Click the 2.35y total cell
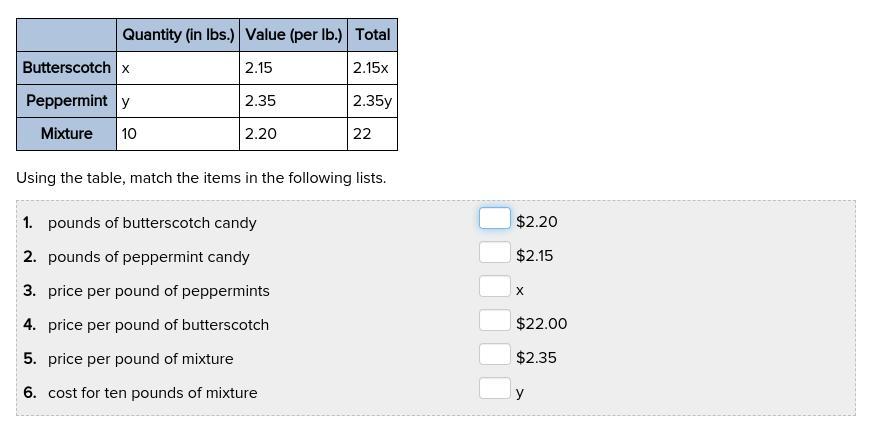The image size is (887, 448). [x=372, y=101]
